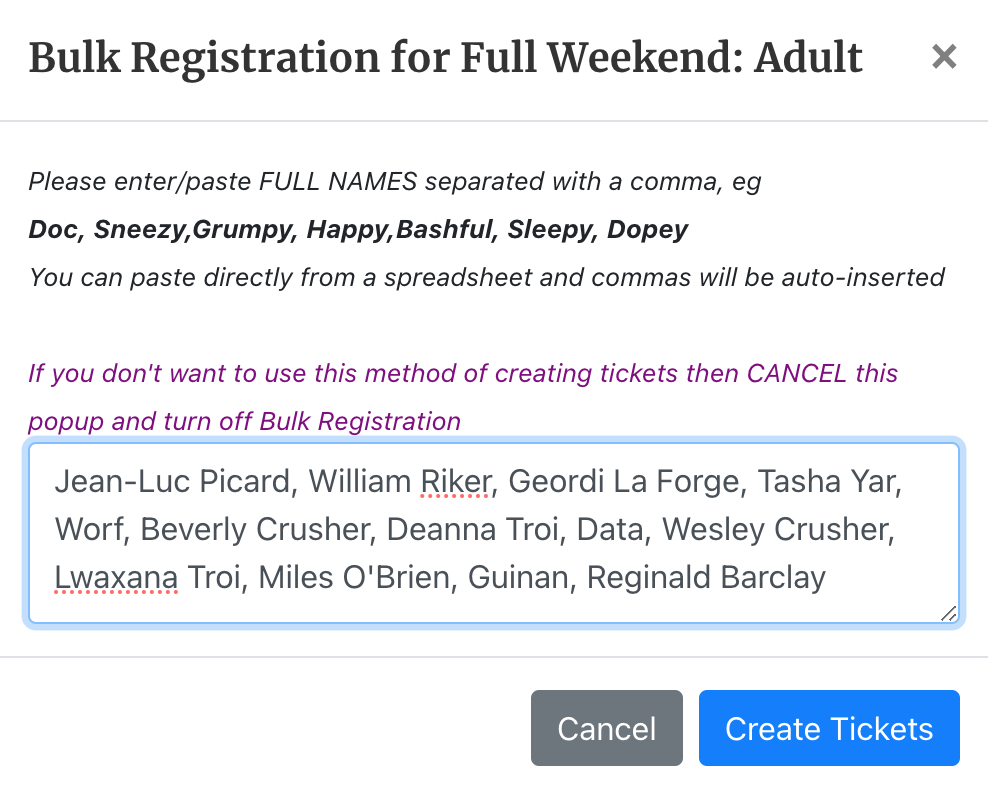This screenshot has height=796, width=988.
Task: Click the Cancel button
Action: coord(606,728)
